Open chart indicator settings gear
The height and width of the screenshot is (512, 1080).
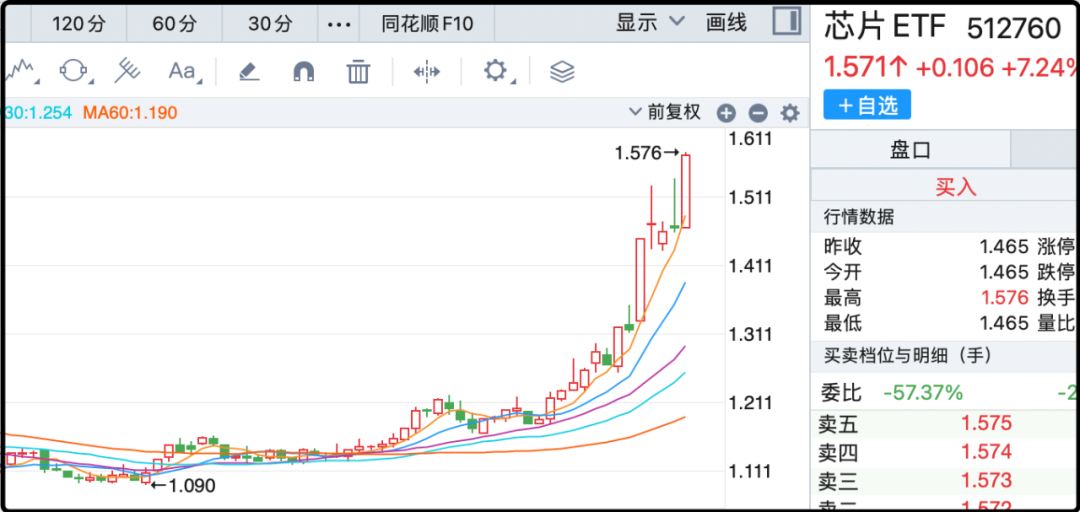click(790, 114)
